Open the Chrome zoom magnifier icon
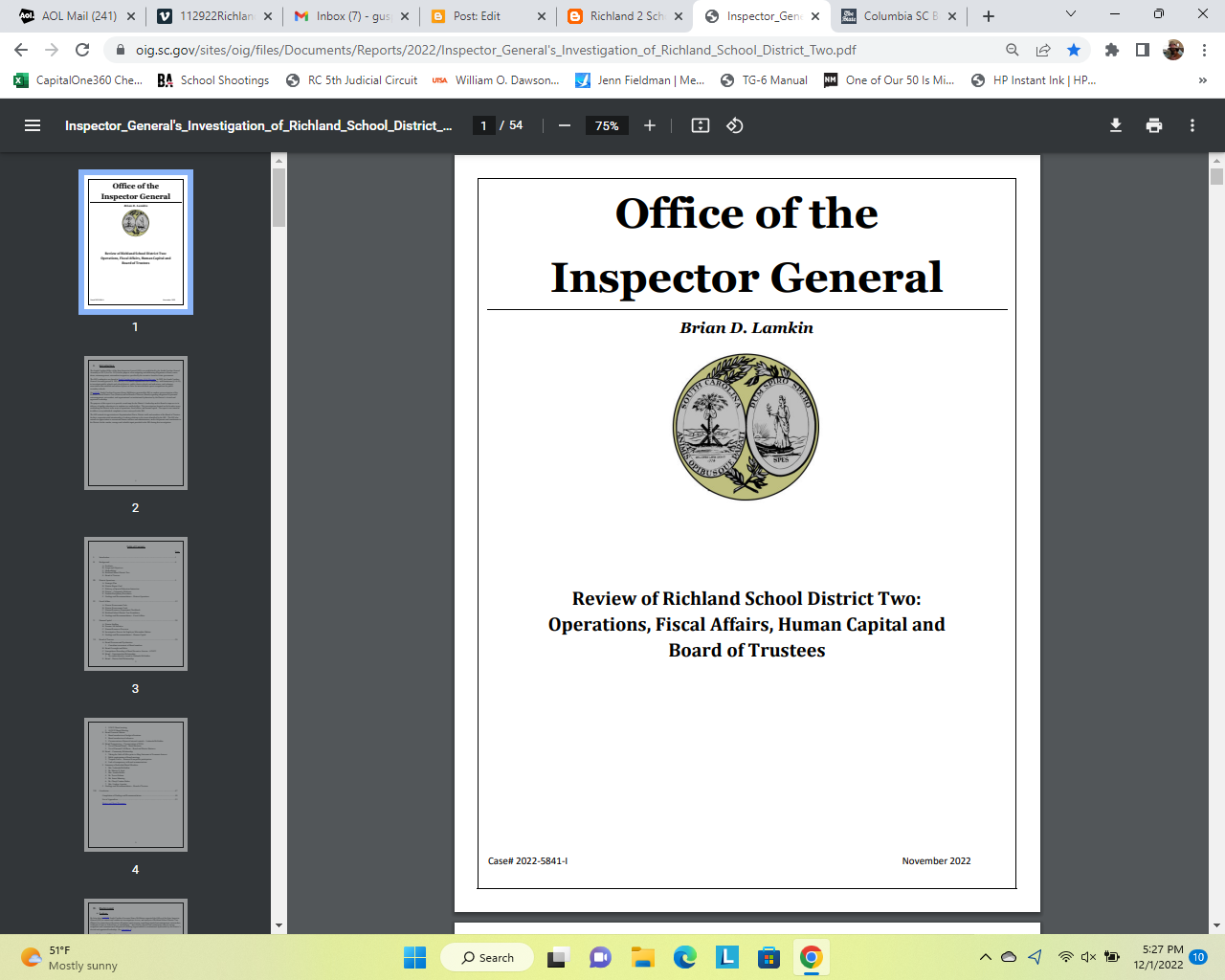1225x980 pixels. (1013, 50)
